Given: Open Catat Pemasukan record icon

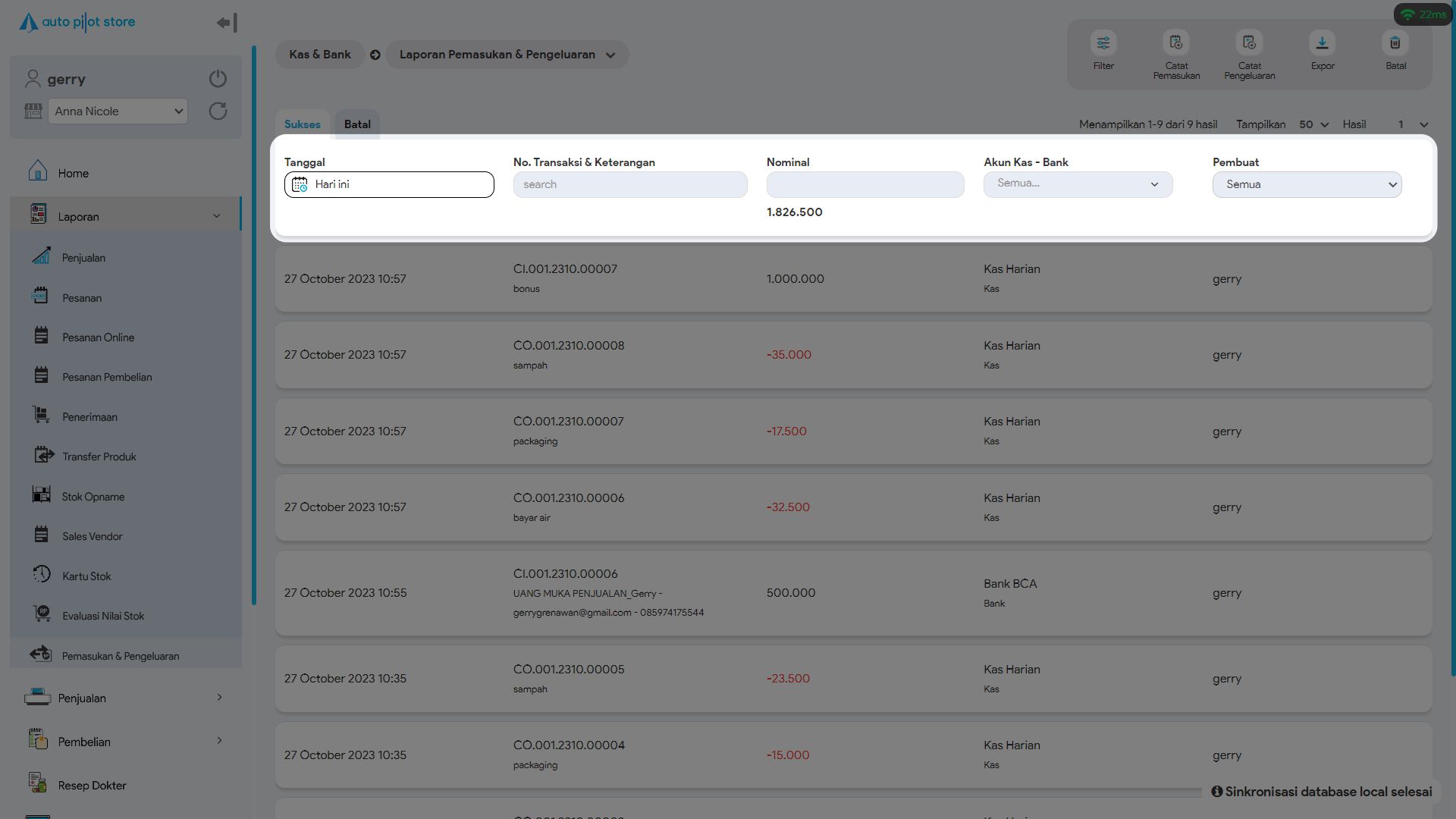Looking at the screenshot, I should (x=1176, y=43).
